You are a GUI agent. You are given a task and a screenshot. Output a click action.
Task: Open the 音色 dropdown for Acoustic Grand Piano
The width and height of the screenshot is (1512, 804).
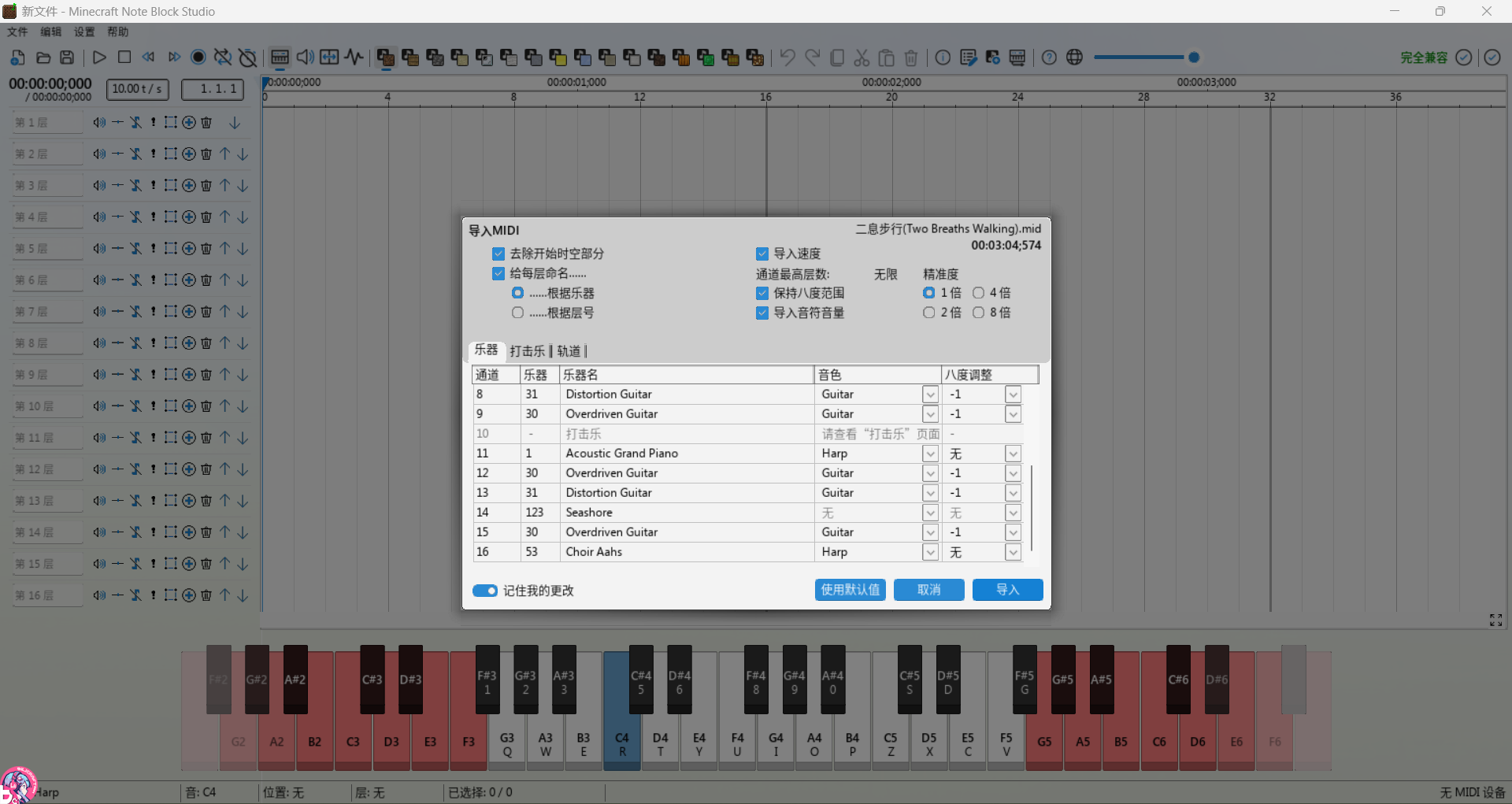click(x=930, y=454)
